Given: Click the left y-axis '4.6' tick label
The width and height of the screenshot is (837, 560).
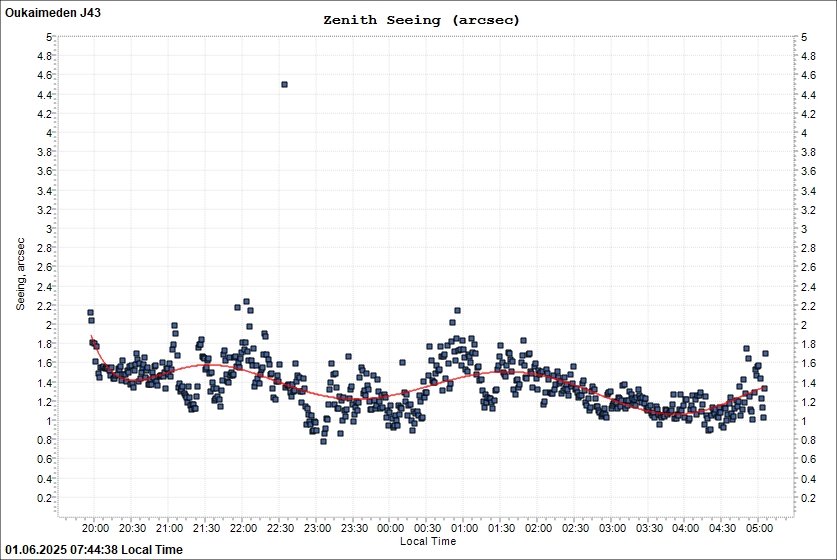Looking at the screenshot, I should 44,75.
